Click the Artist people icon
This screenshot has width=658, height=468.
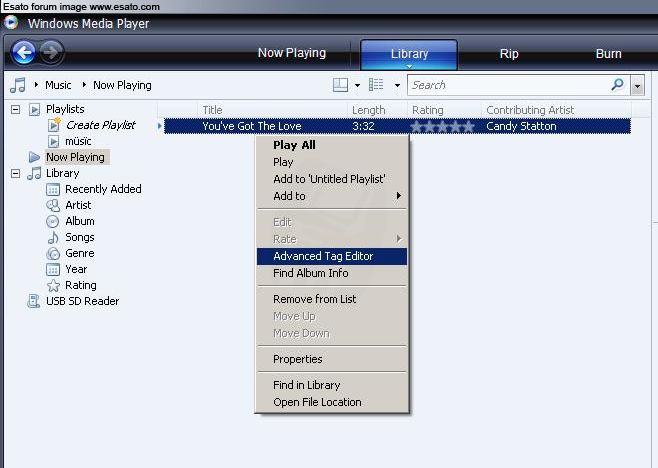tap(53, 206)
